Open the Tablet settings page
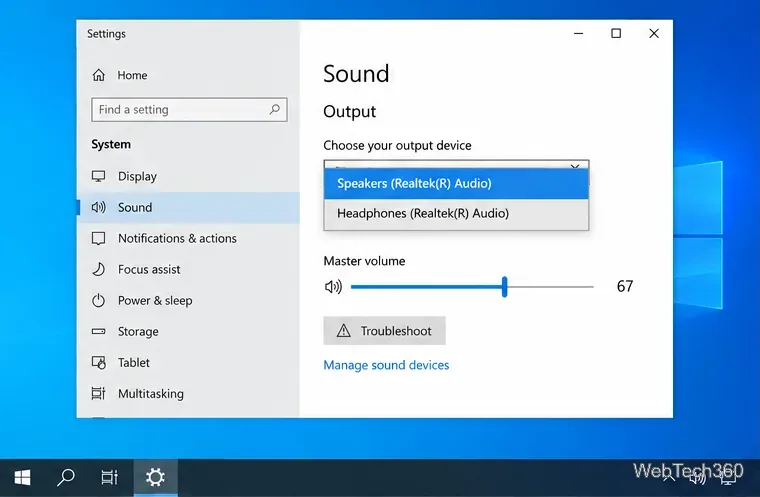Screen dimensions: 760x497 click(x=188, y=363)
